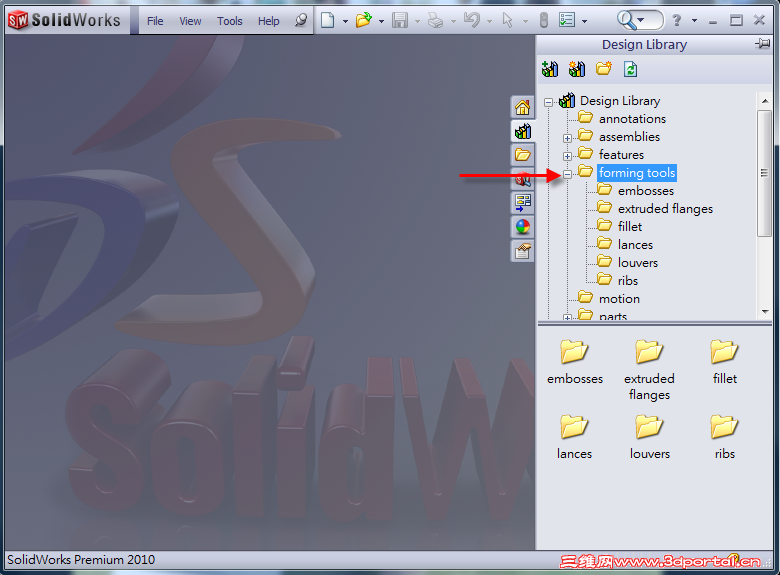The width and height of the screenshot is (780, 575).
Task: Expand the parts folder node
Action: pos(567,317)
